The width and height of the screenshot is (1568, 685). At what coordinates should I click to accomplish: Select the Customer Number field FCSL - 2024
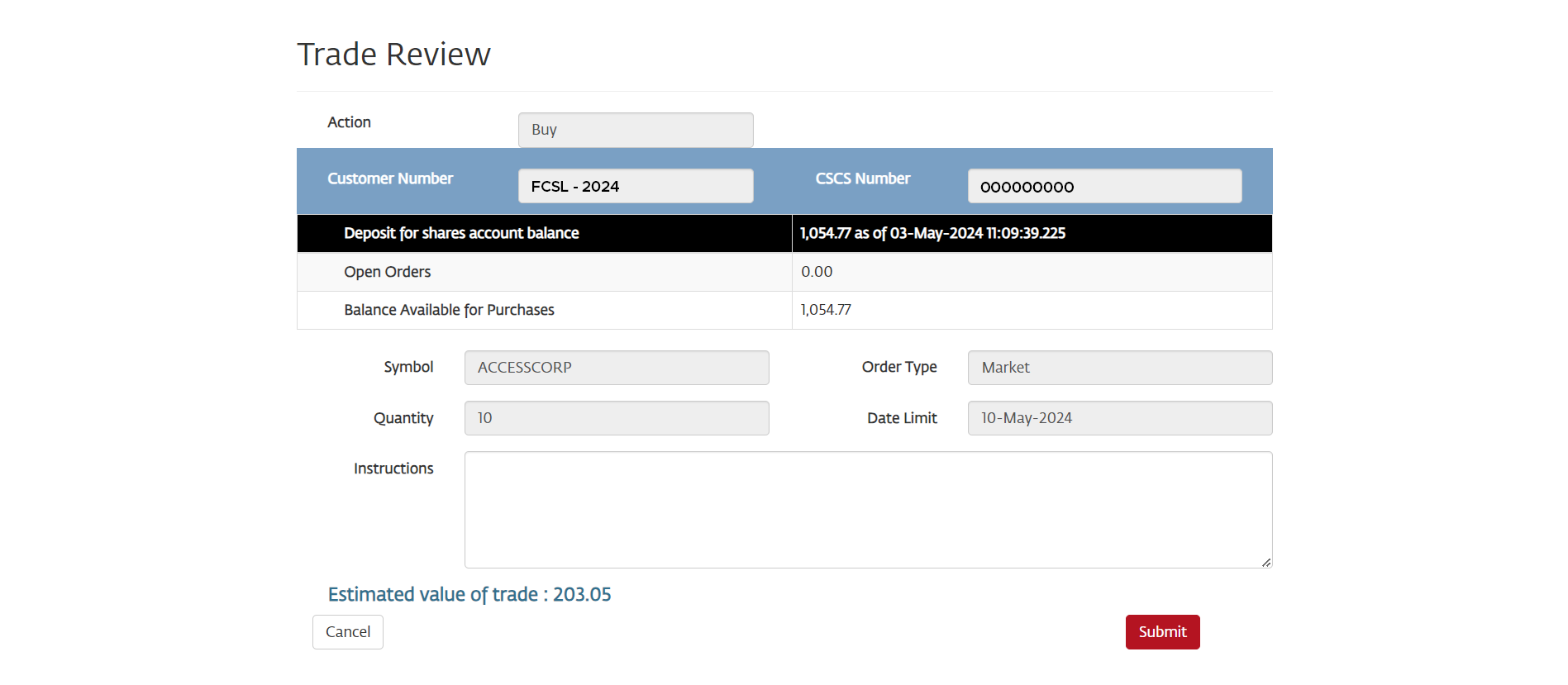[635, 186]
